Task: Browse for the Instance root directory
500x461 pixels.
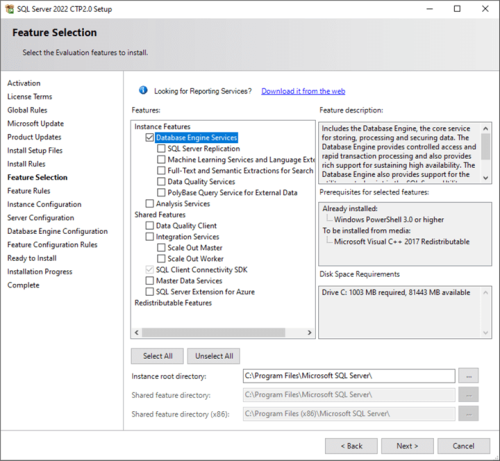Action: pos(469,376)
